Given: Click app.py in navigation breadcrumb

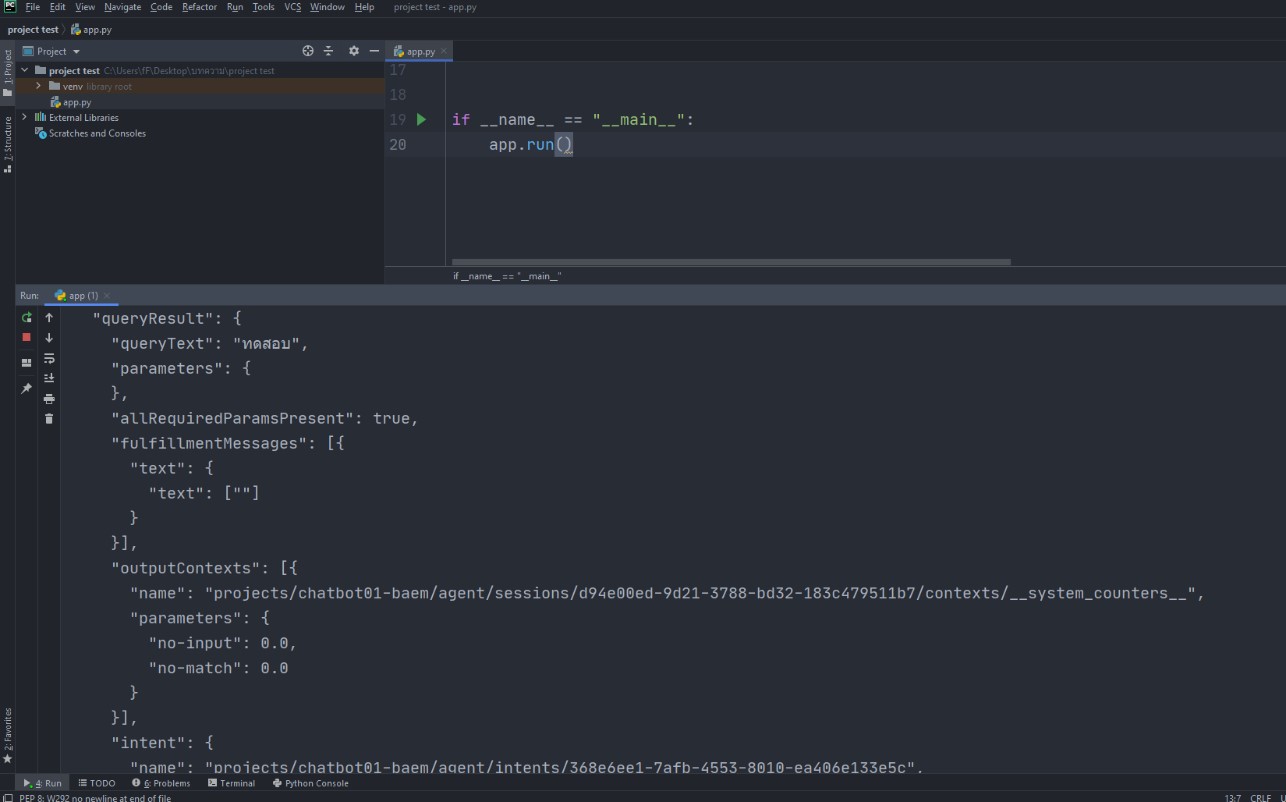Looking at the screenshot, I should pos(91,30).
